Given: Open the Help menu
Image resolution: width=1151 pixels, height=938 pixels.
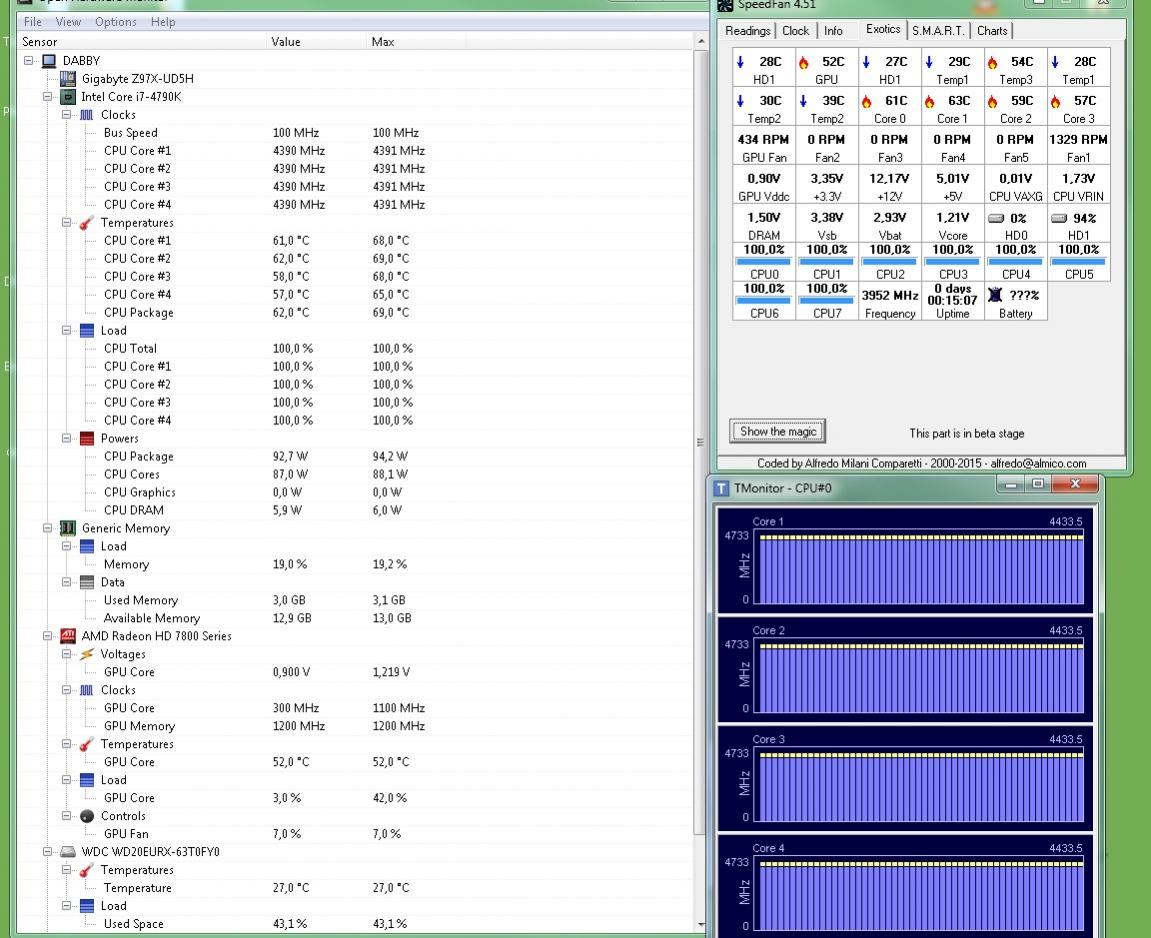Looking at the screenshot, I should point(163,22).
